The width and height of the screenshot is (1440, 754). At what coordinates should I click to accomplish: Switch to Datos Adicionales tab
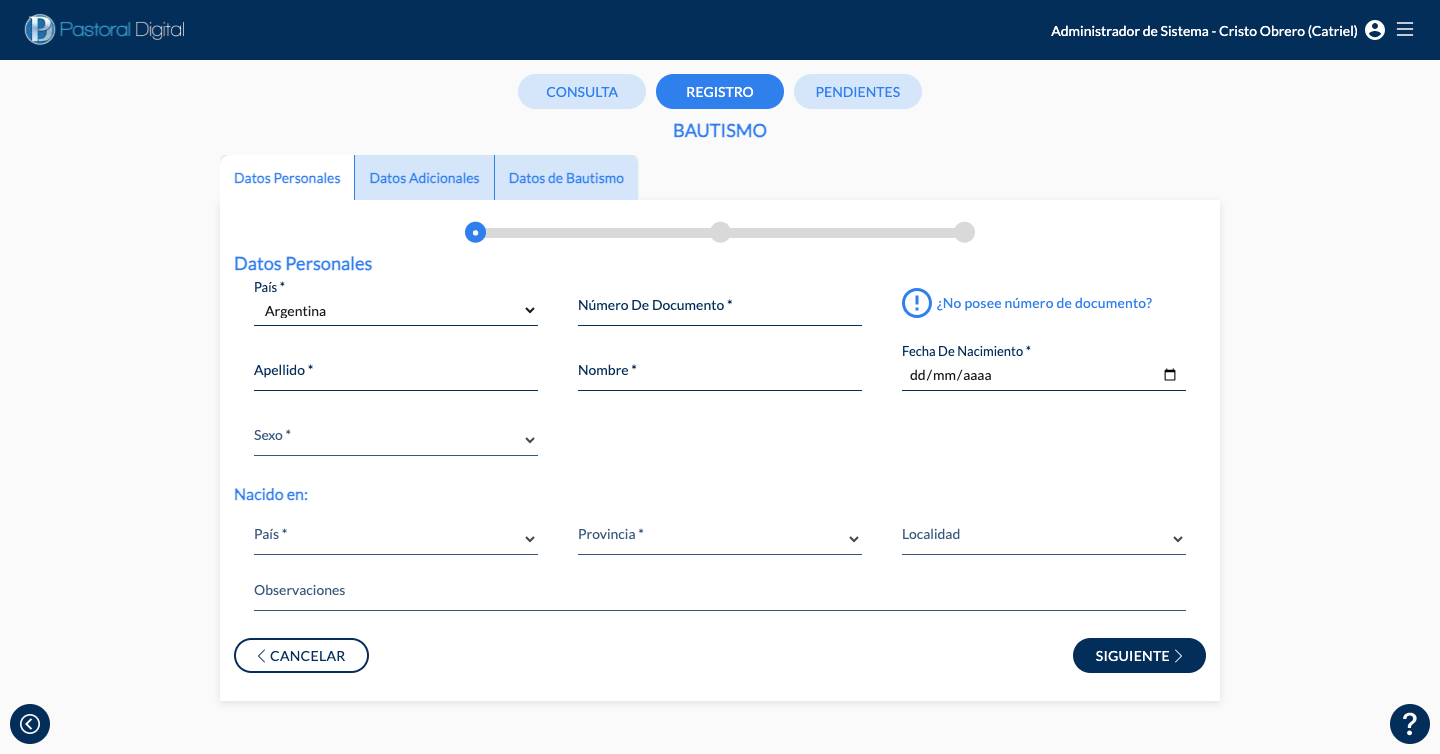[x=424, y=178]
